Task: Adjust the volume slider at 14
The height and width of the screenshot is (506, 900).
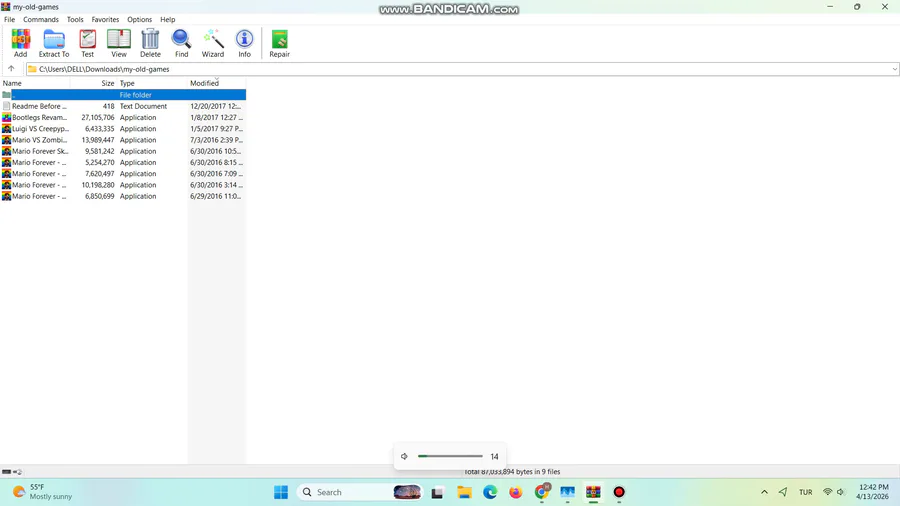Action: pyautogui.click(x=451, y=457)
